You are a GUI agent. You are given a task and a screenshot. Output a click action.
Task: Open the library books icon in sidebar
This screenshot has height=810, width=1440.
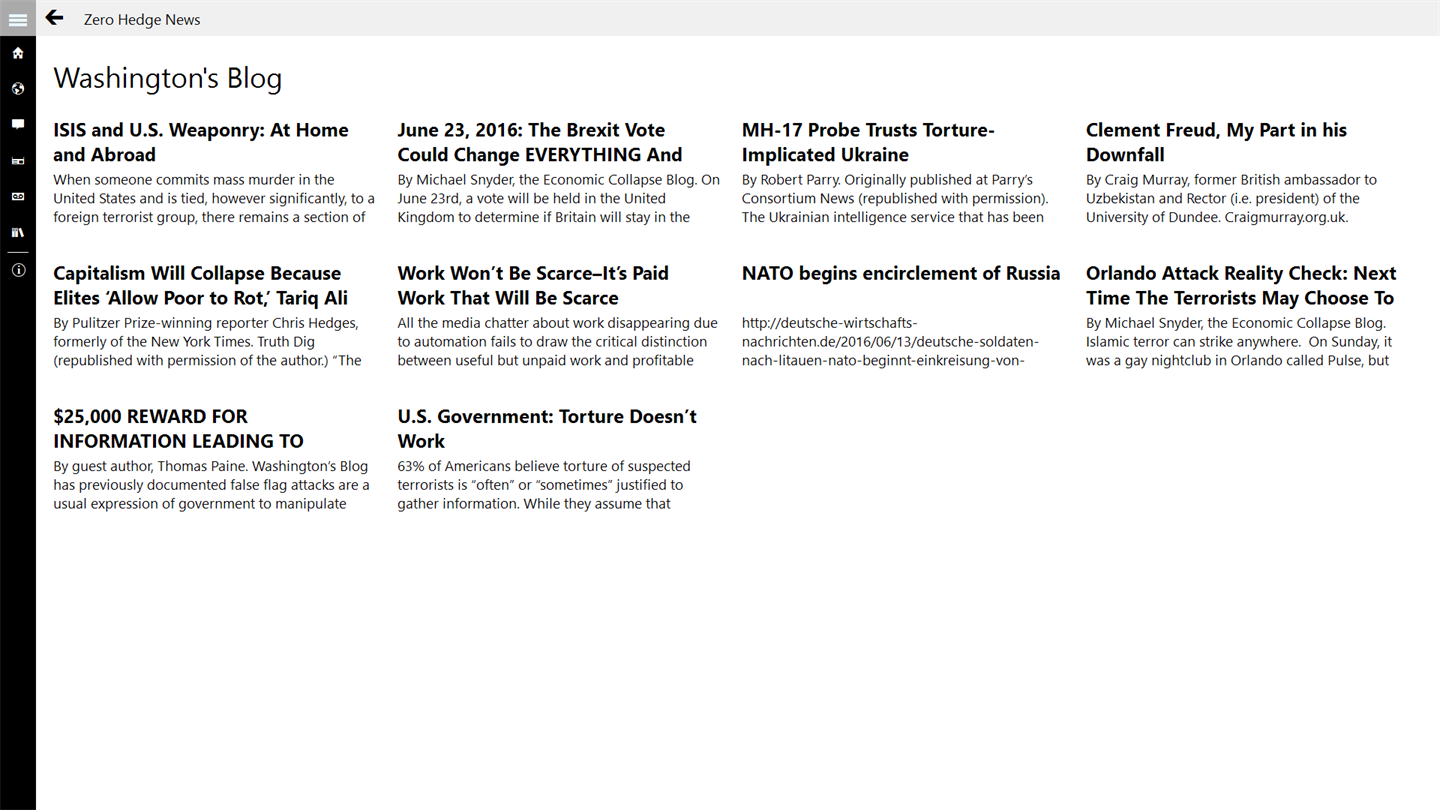[x=18, y=233]
